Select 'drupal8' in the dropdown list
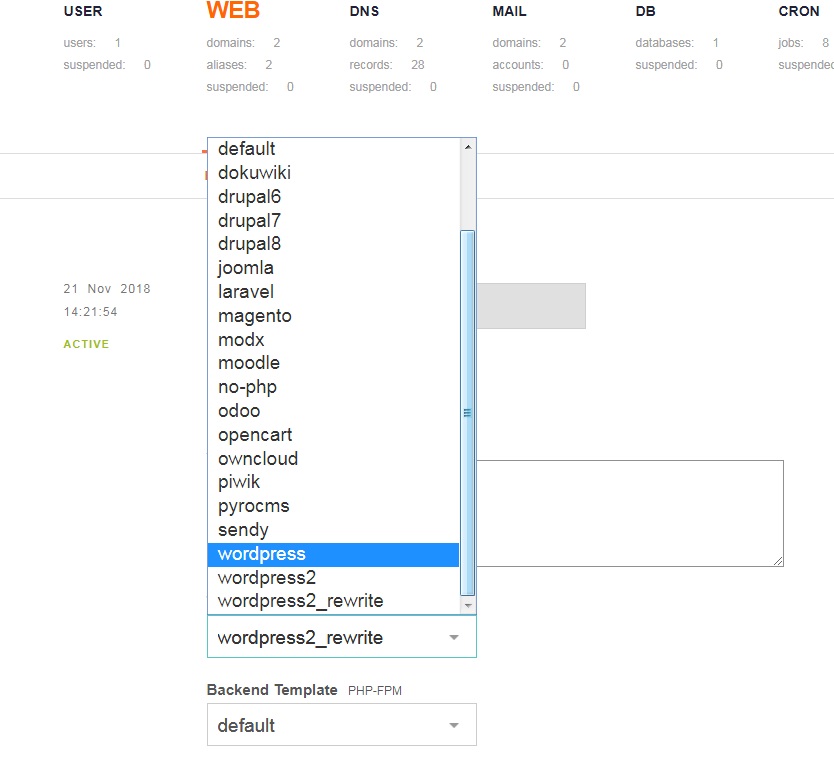Screen dimensions: 834x783 (x=333, y=244)
